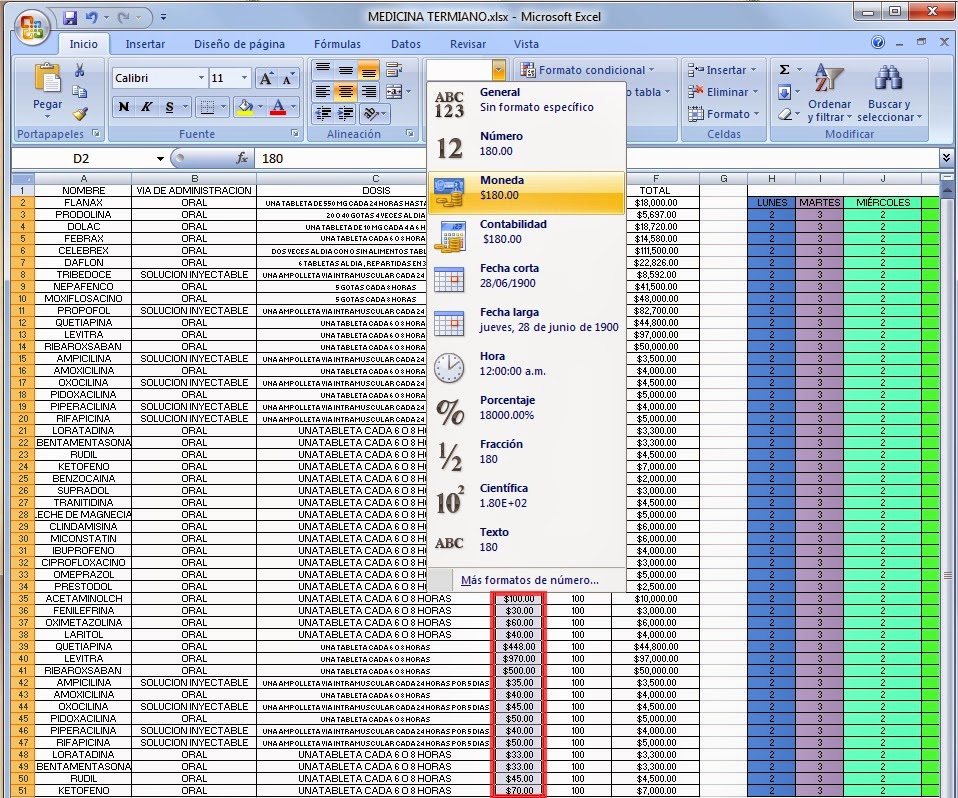This screenshot has width=958, height=798.
Task: Toggle bold formatting with the N button
Action: point(122,106)
